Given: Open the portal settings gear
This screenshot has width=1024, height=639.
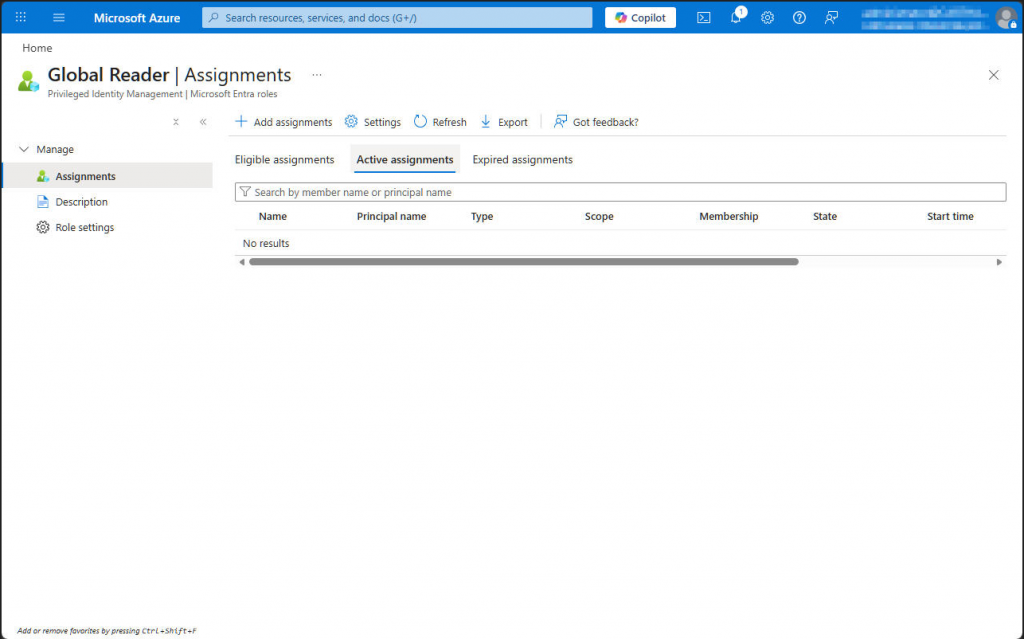Looking at the screenshot, I should 767,17.
